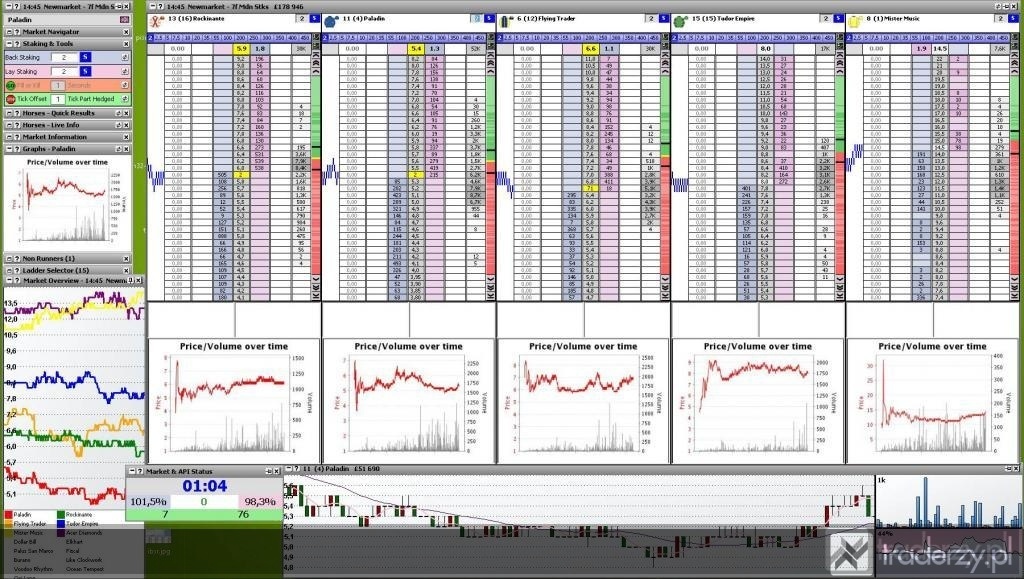Toggle the Paladin series in overview legend

(x=8, y=515)
